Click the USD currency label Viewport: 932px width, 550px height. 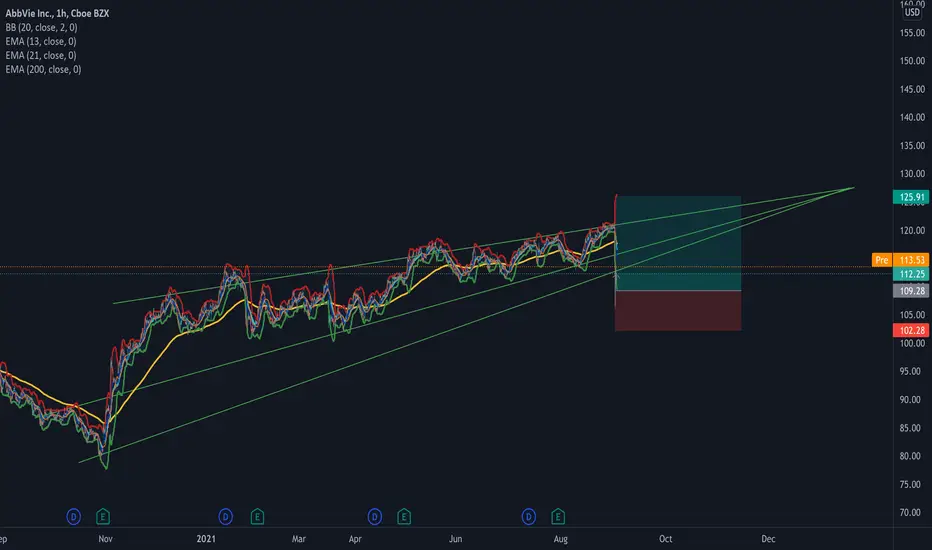912,12
